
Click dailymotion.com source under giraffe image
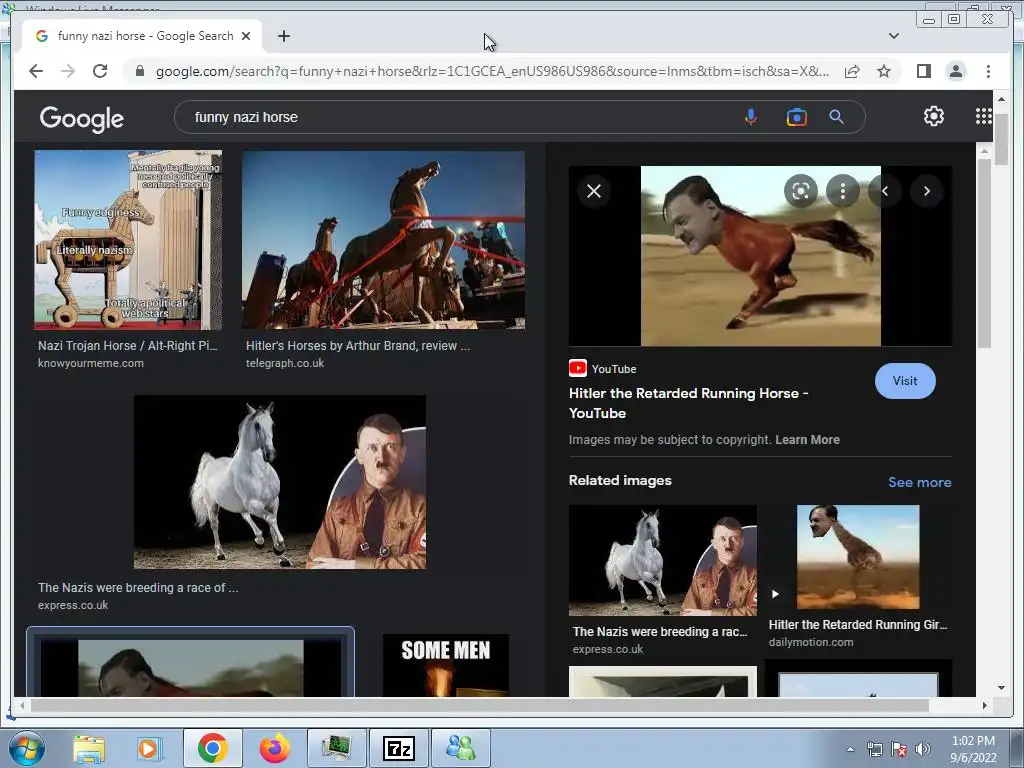(811, 642)
